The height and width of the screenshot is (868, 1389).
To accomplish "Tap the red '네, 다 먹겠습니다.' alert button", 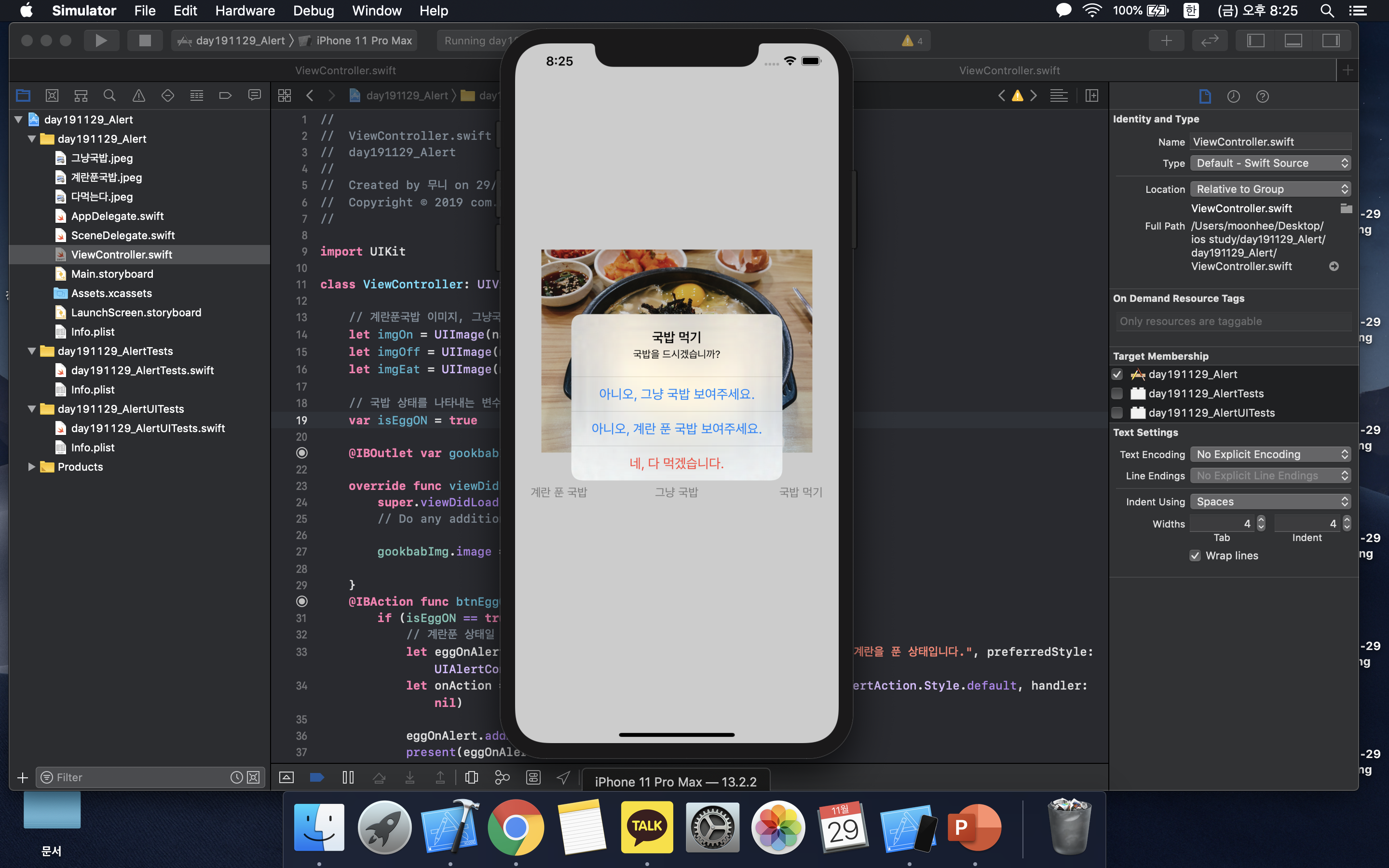I will [676, 463].
